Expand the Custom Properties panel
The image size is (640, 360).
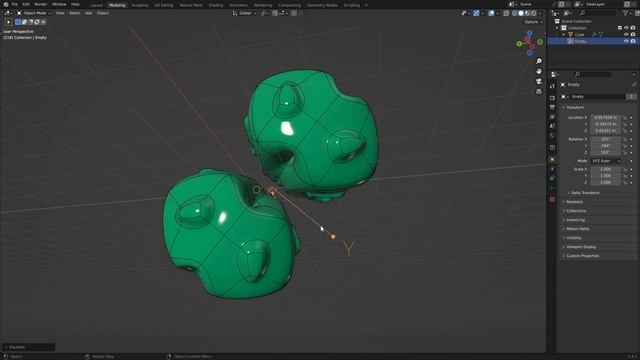coord(581,256)
